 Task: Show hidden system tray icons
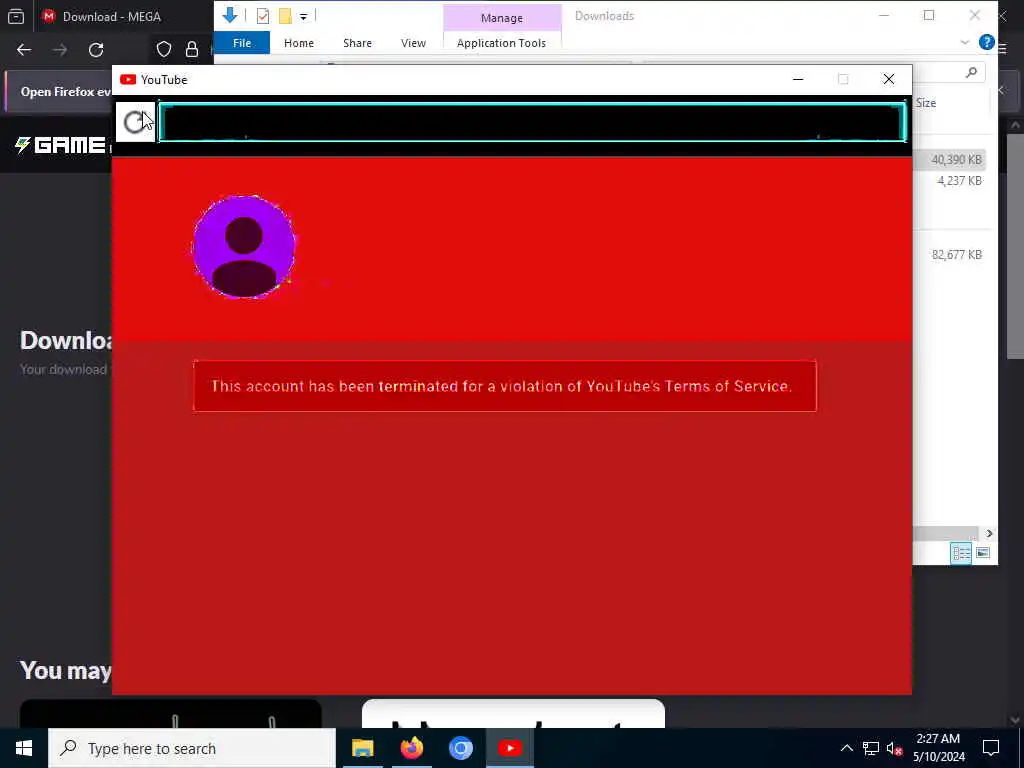(x=846, y=748)
